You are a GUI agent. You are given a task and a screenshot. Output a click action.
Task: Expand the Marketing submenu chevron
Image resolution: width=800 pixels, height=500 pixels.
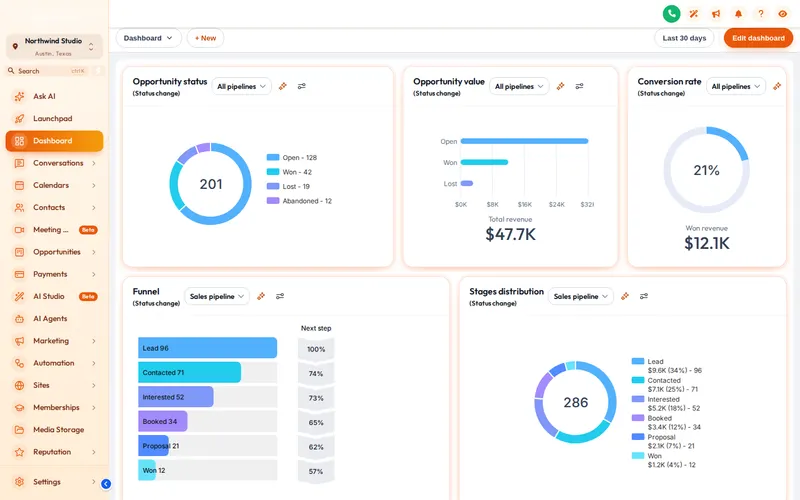tap(94, 341)
